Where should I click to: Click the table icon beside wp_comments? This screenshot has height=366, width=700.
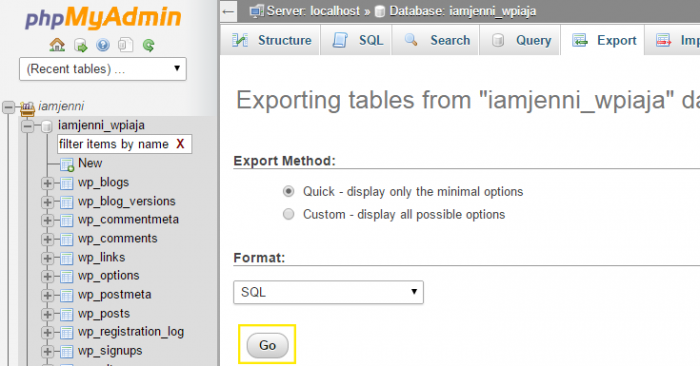tap(67, 240)
